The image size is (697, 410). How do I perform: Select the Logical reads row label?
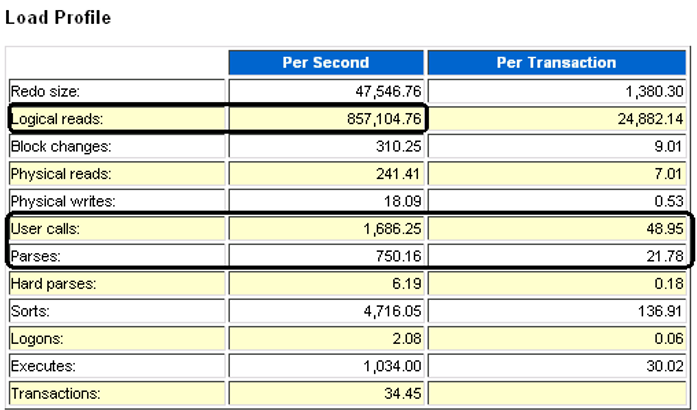(55, 119)
